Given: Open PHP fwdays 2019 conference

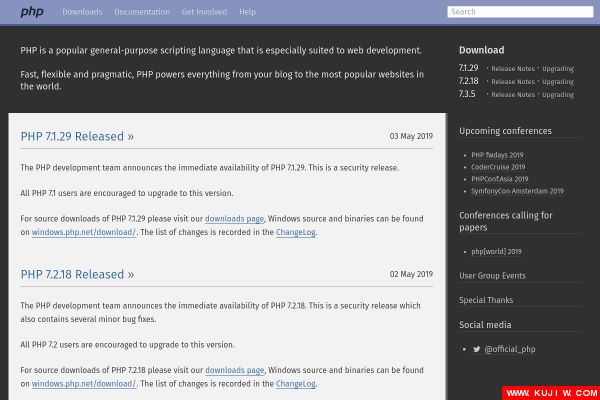Looking at the screenshot, I should pyautogui.click(x=497, y=155).
